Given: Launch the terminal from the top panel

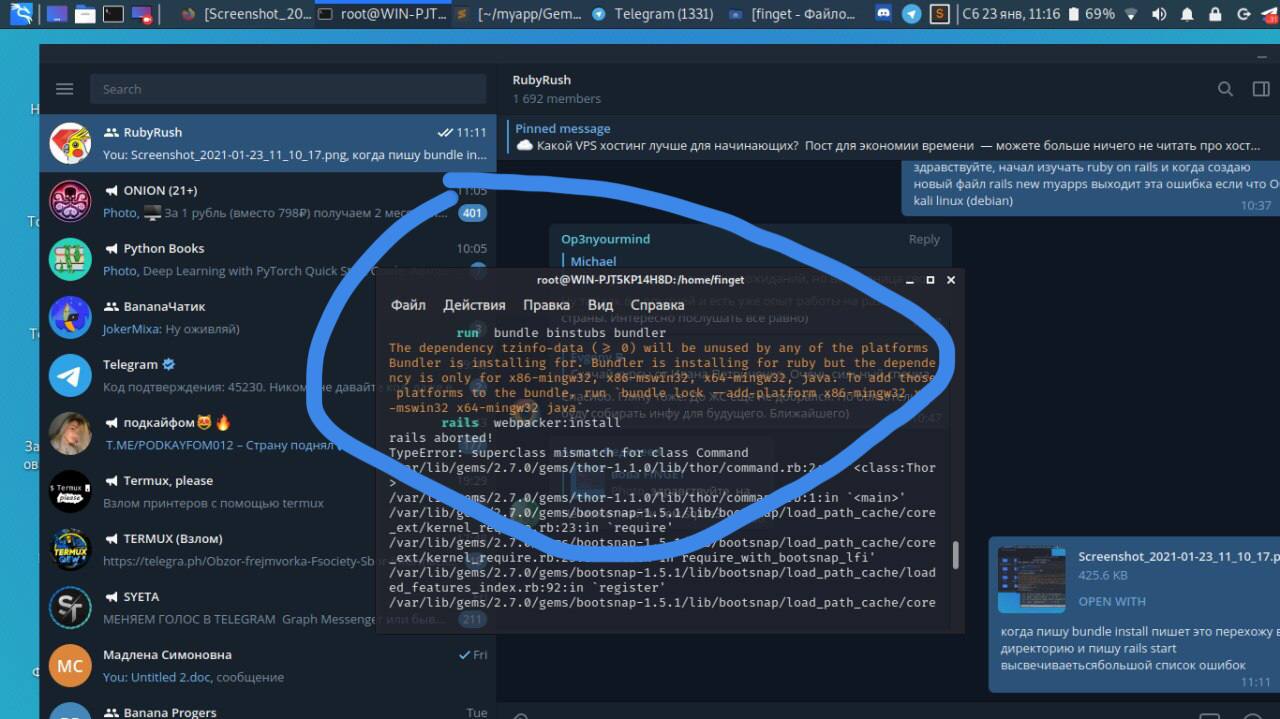Looking at the screenshot, I should pyautogui.click(x=113, y=14).
